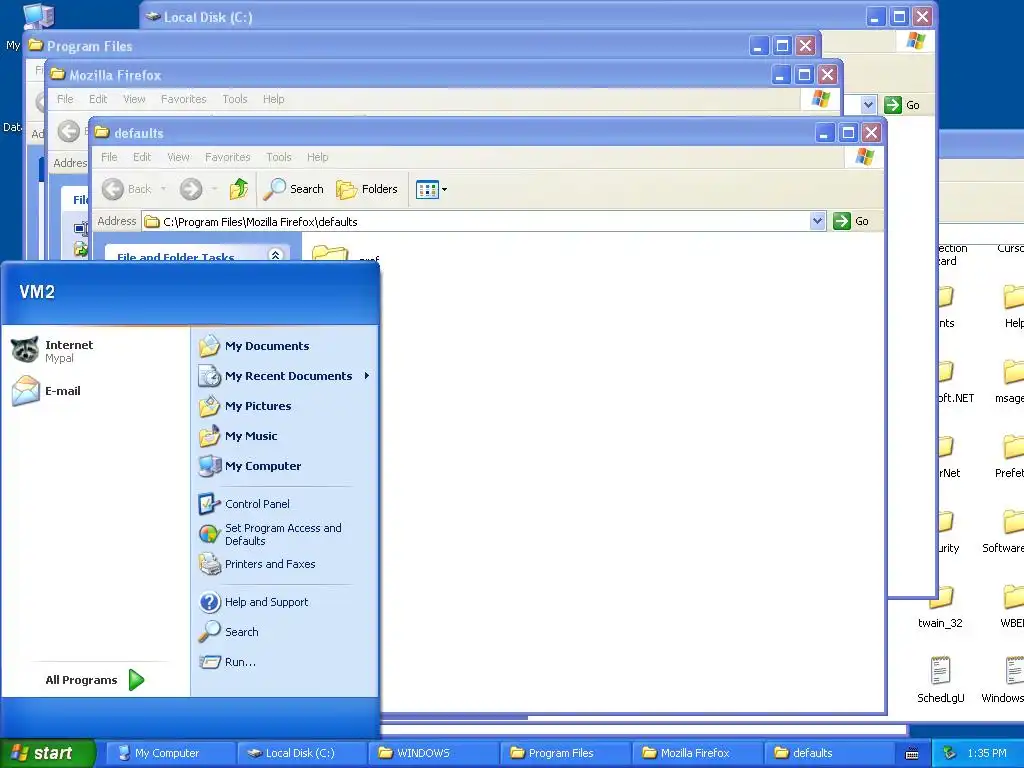
Task: Click Go button in Local Disk window
Action: [x=903, y=104]
